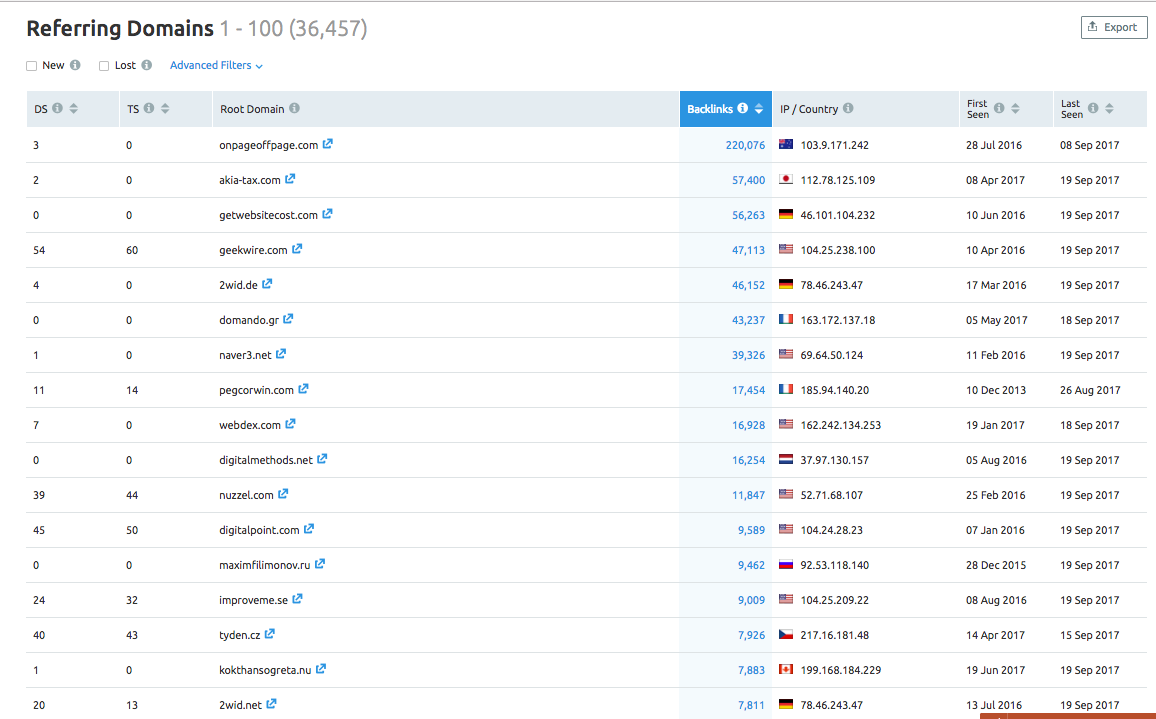Click IP address 217.16.181.48

[835, 635]
